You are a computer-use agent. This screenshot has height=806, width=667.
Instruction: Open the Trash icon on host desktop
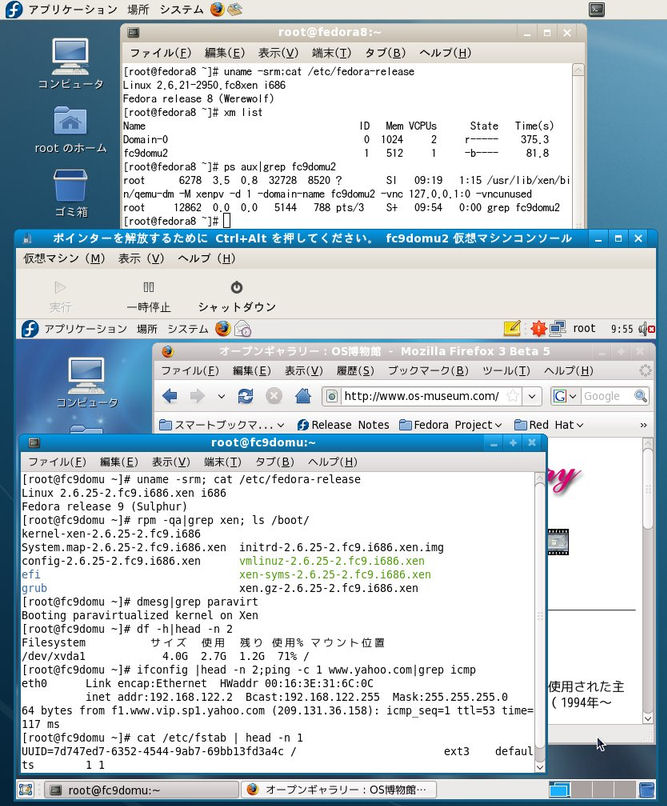tap(70, 193)
